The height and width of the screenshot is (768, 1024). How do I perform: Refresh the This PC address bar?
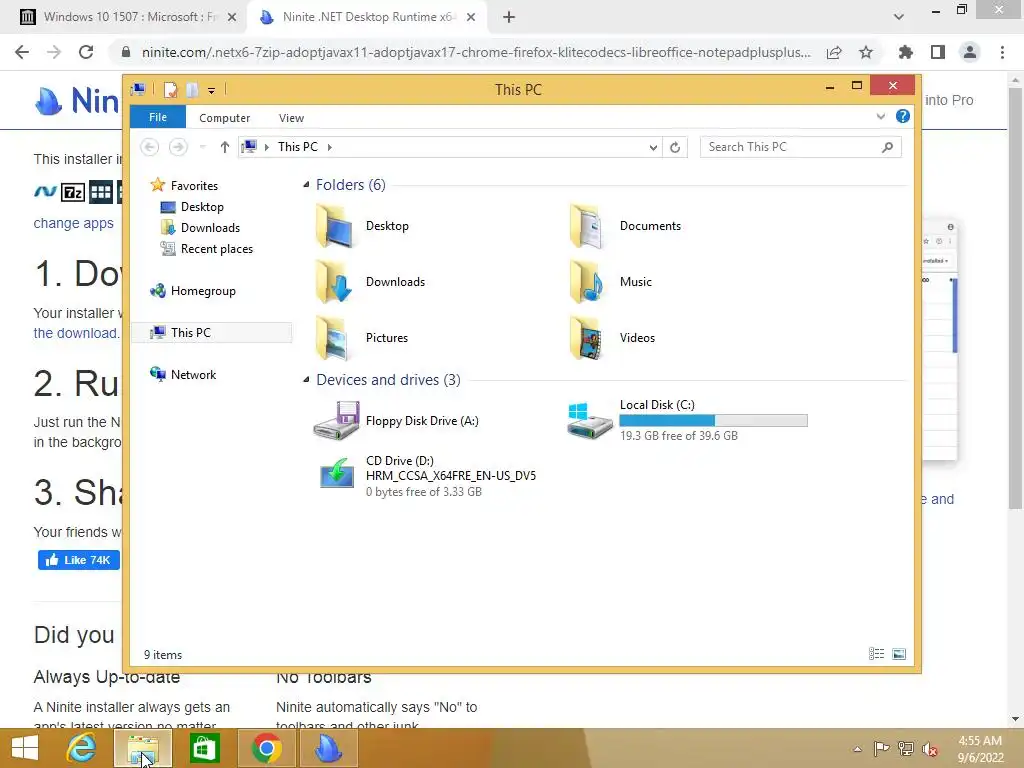click(675, 148)
